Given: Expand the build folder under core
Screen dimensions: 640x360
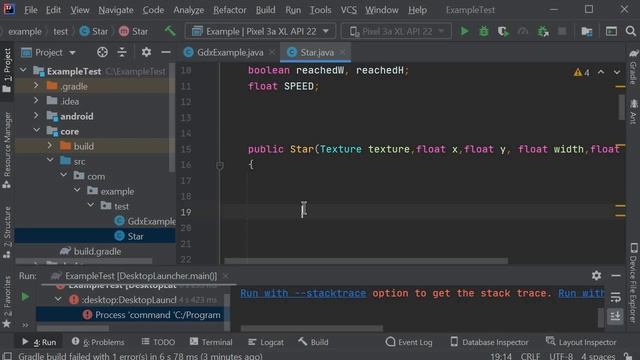Looking at the screenshot, I should [x=49, y=146].
